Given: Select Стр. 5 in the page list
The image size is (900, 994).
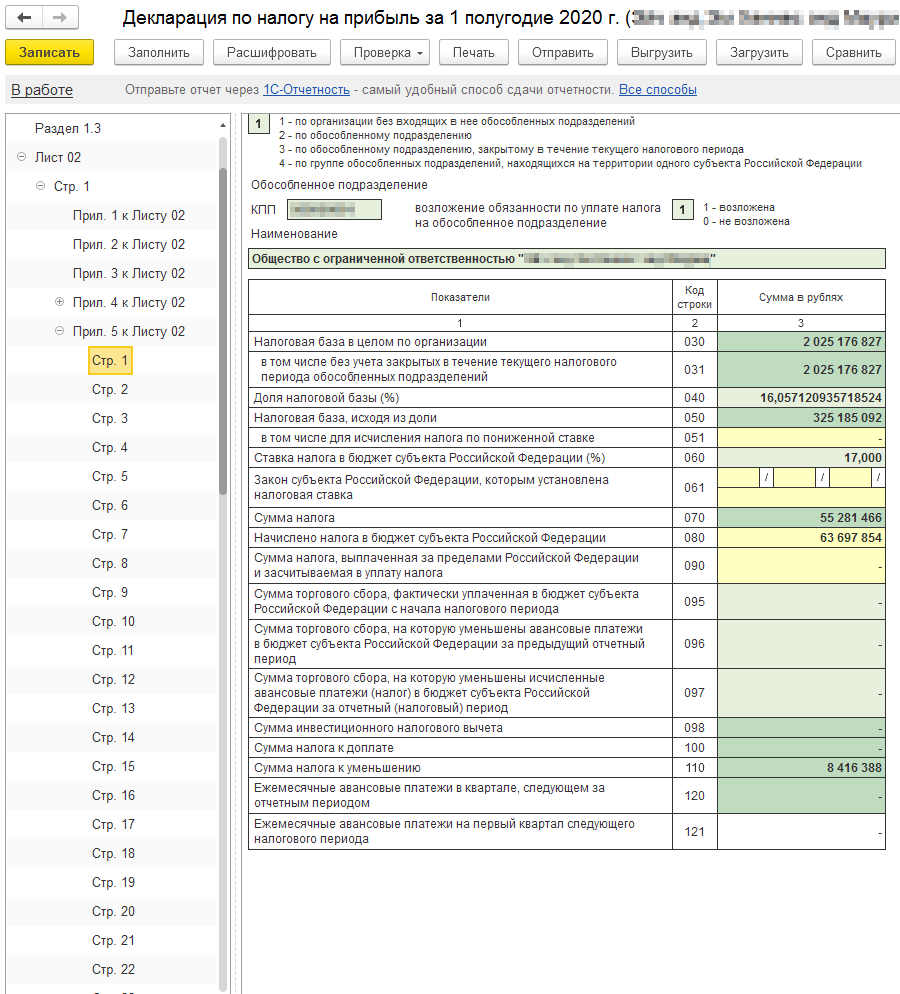Looking at the screenshot, I should coord(110,476).
